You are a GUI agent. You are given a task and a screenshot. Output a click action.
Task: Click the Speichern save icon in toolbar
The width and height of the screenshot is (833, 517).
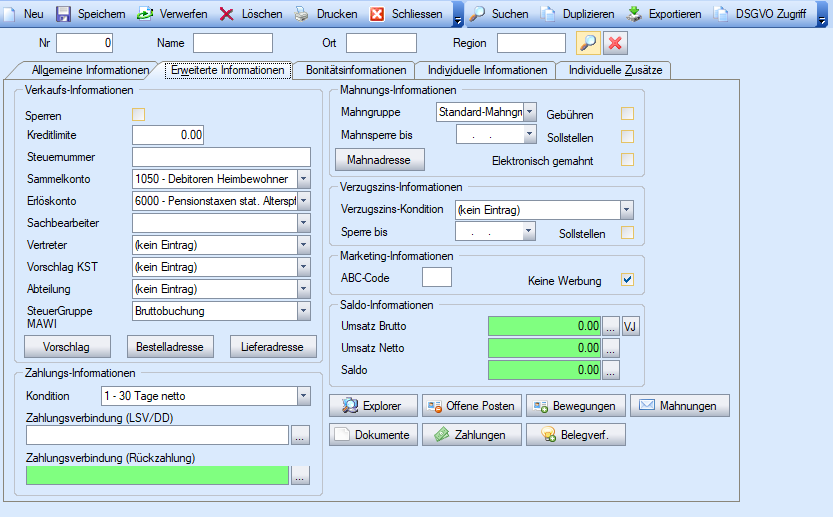pos(63,14)
